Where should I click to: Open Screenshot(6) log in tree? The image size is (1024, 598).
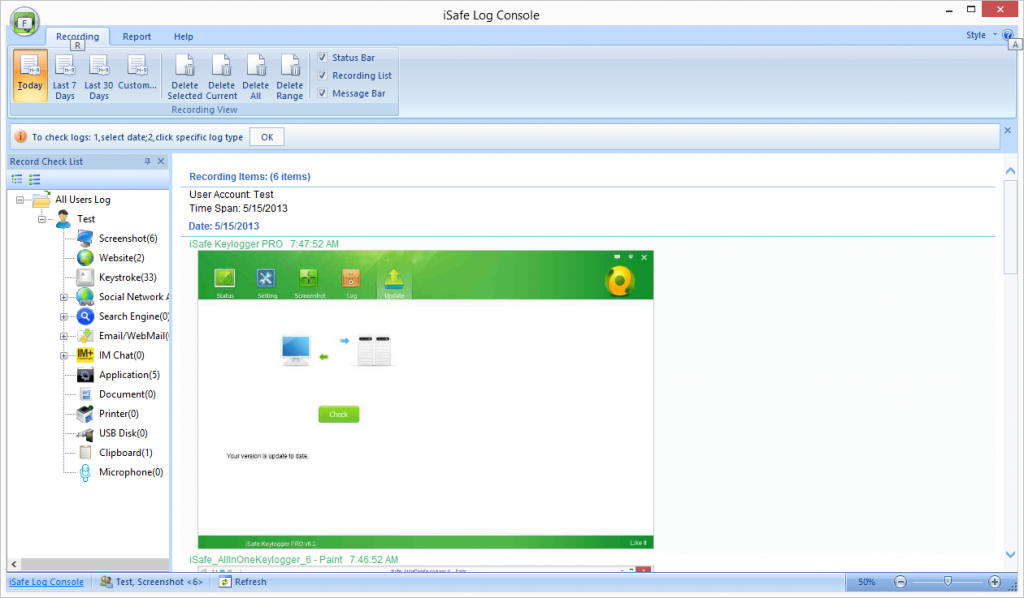click(127, 239)
